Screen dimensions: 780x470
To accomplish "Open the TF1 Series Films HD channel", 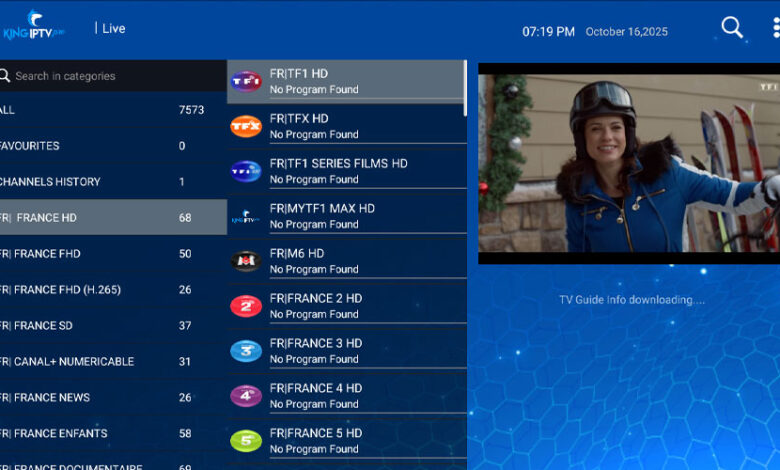I will click(338, 171).
